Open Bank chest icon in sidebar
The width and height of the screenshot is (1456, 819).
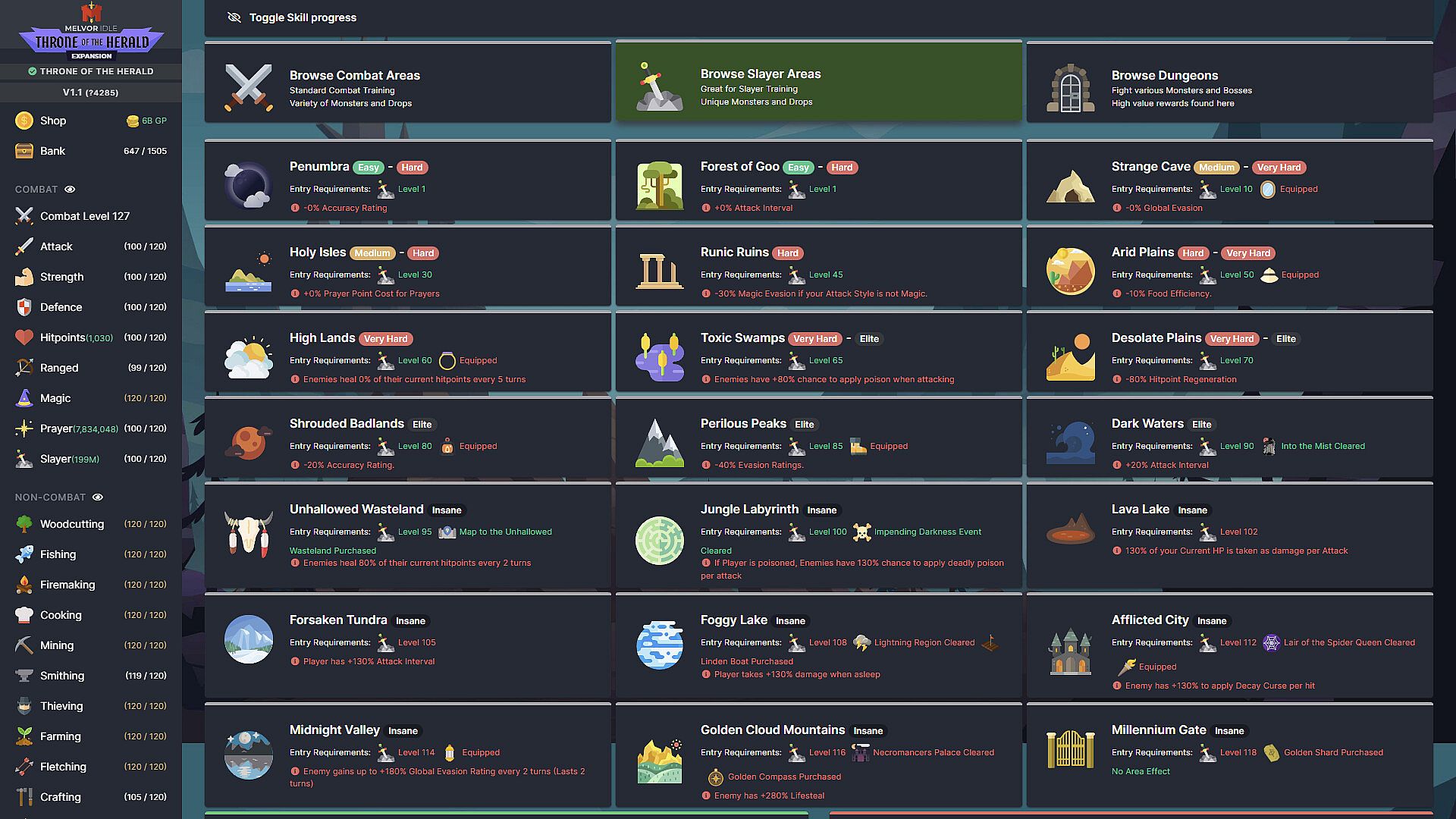(x=24, y=151)
